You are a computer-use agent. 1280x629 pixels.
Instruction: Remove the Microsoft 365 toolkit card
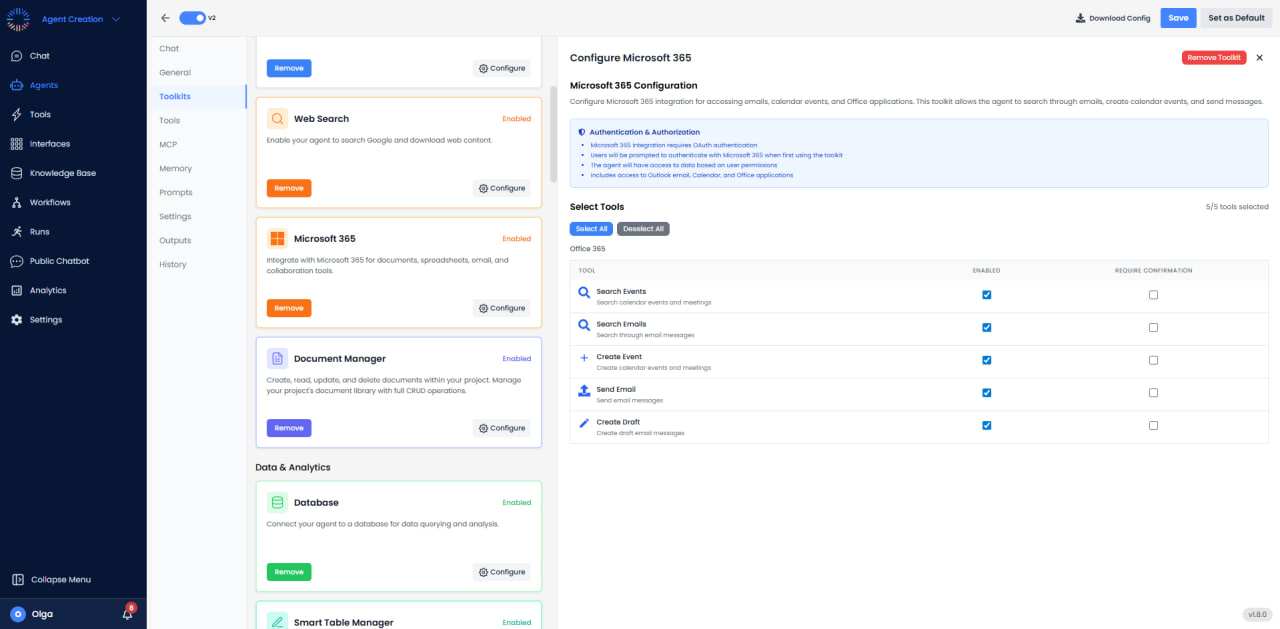pos(289,308)
